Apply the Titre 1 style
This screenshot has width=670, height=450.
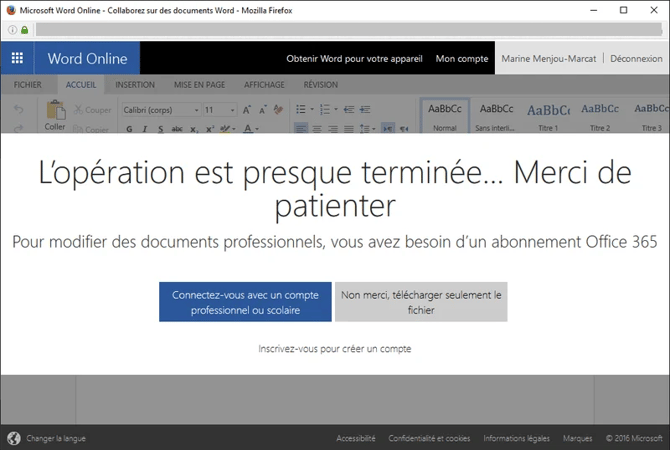548,116
